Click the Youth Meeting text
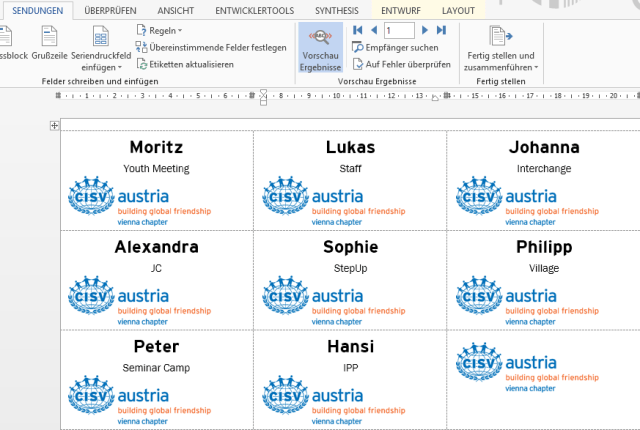The height and width of the screenshot is (430, 640). 156,168
